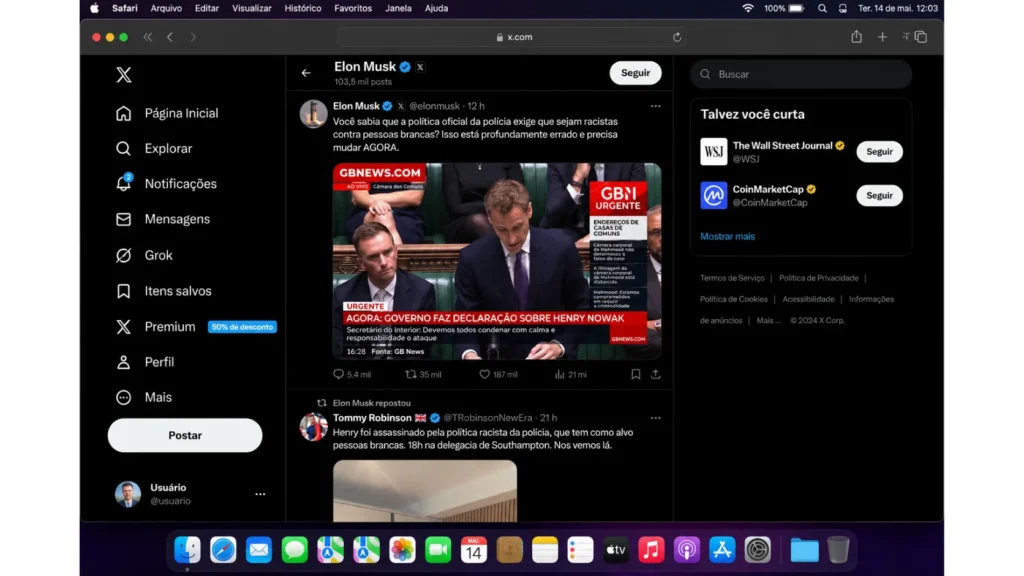Click the Postar button
1024x576 pixels.
point(185,435)
